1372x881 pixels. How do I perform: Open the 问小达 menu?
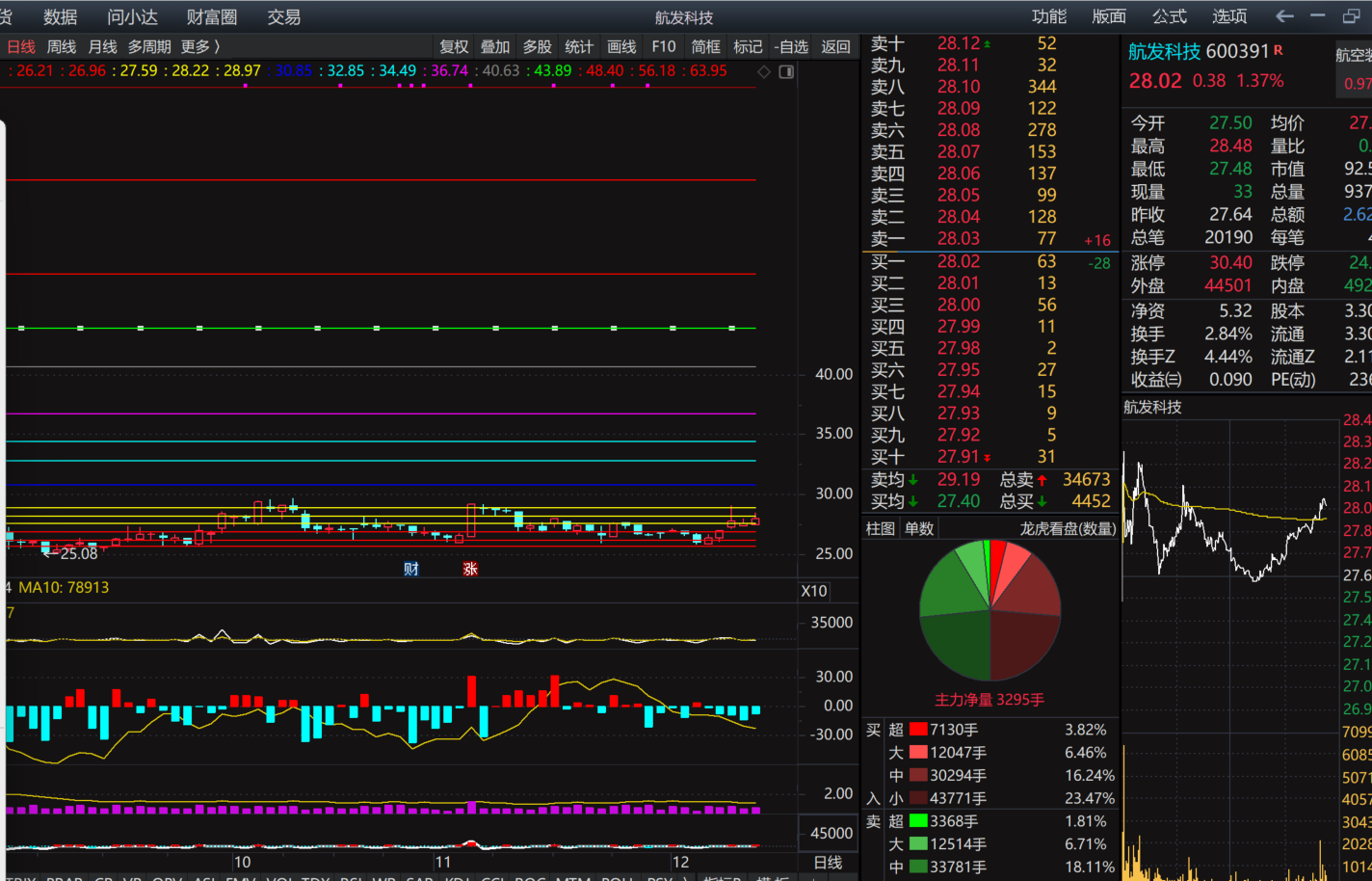click(132, 17)
